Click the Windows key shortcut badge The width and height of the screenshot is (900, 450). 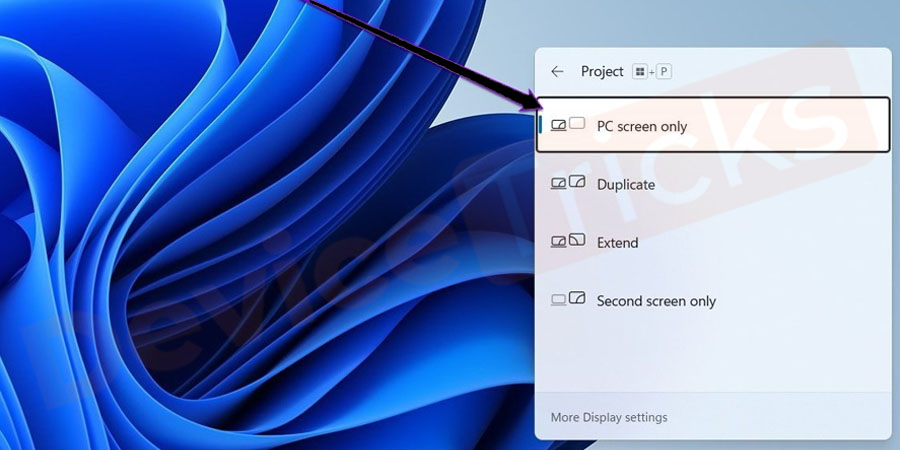(639, 72)
